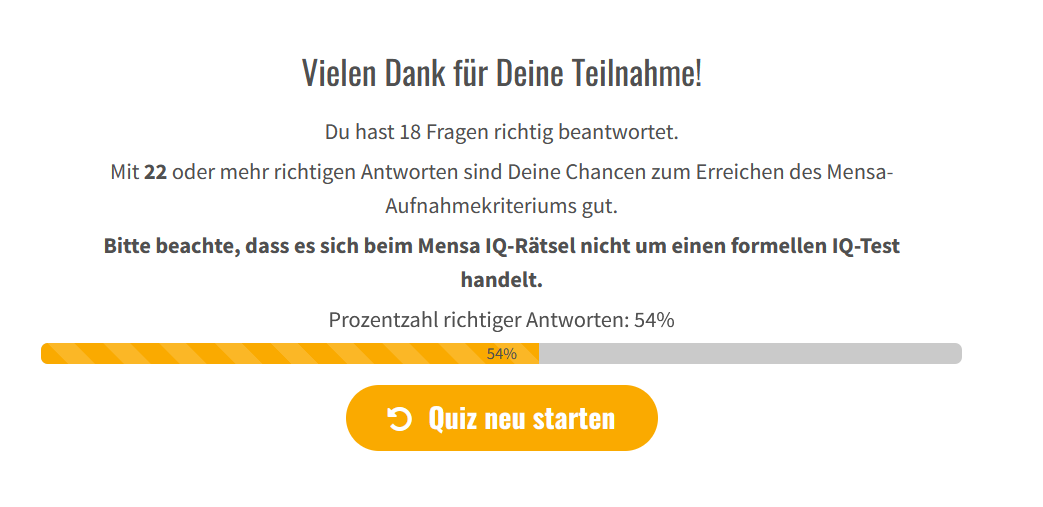The image size is (1043, 507).
Task: Click the rounded orange start cap of progress bar
Action: point(47,353)
